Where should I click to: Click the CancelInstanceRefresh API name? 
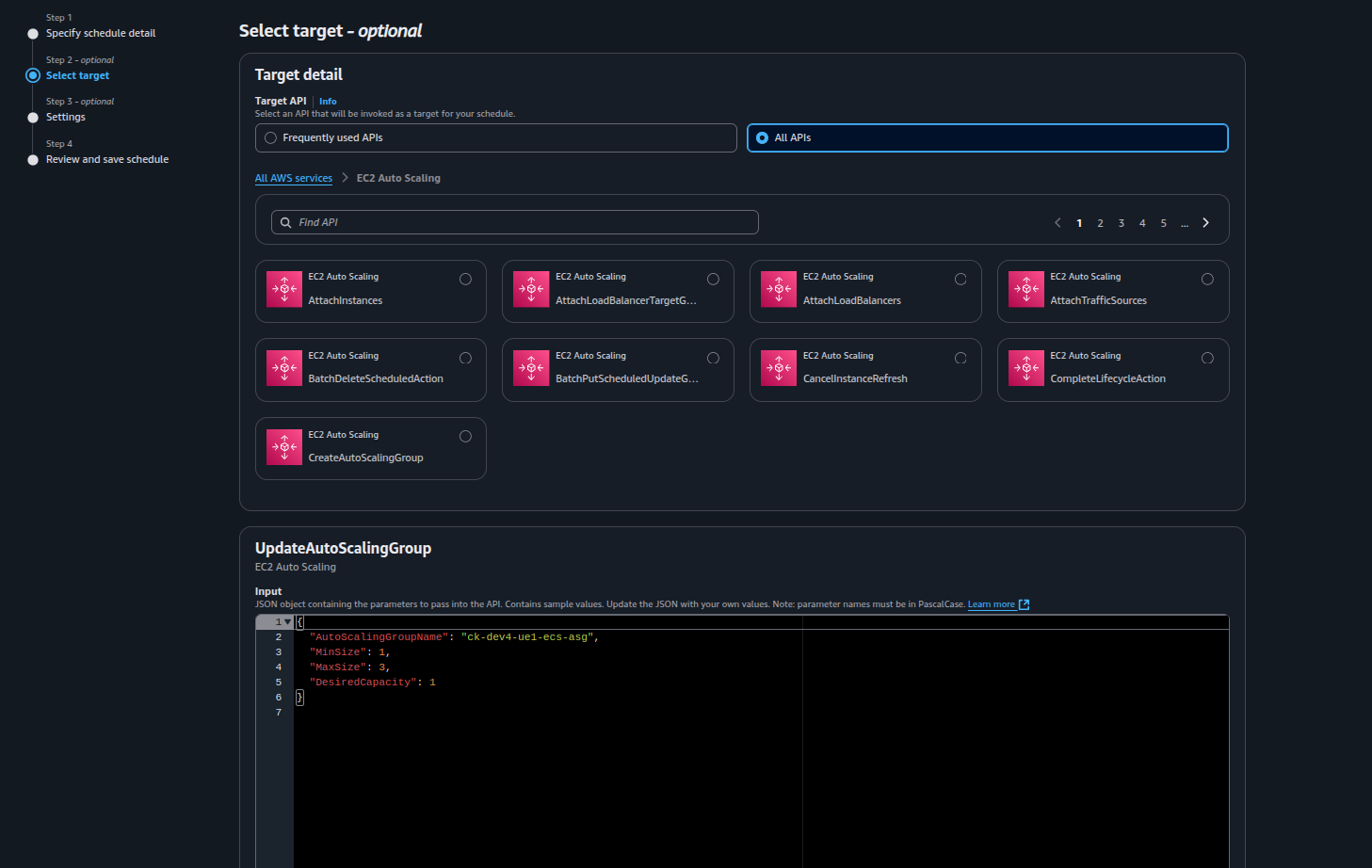[855, 378]
